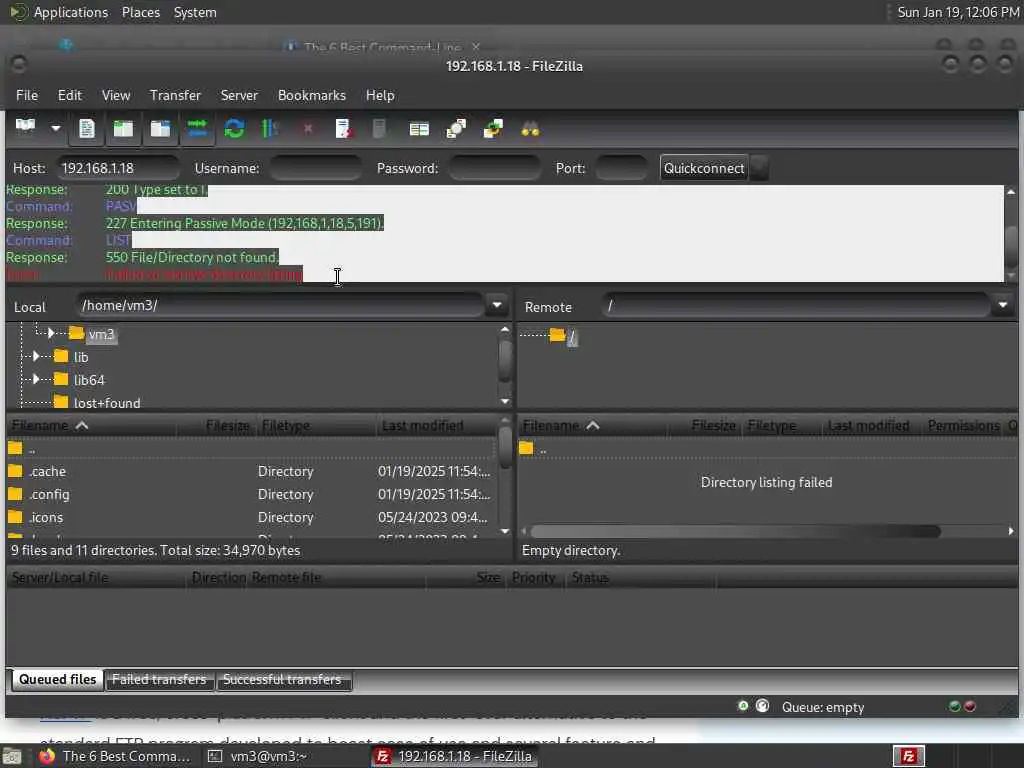This screenshot has width=1024, height=768.
Task: Click the Local path field /home/vm3/
Action: pos(281,305)
